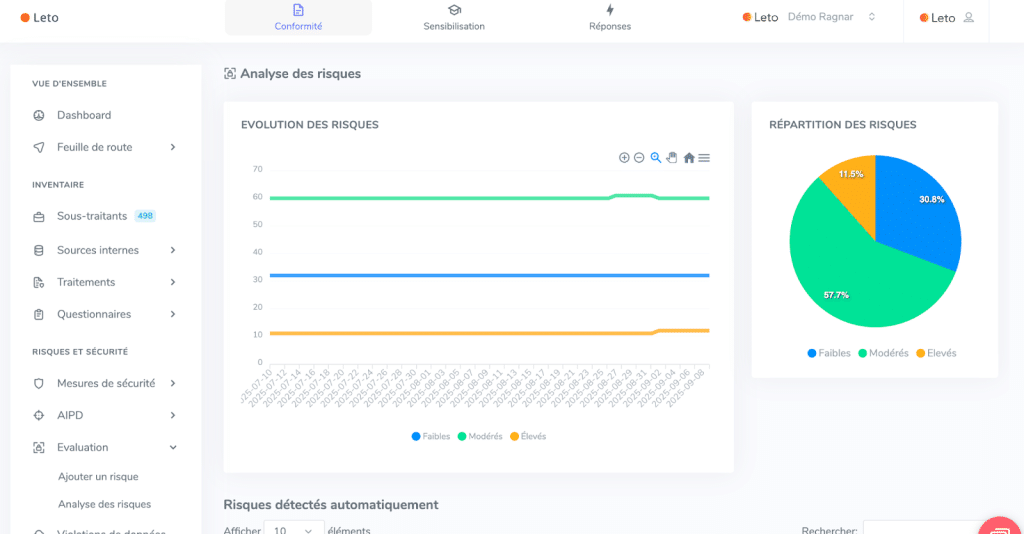Go to the Sous-traitants inventory page
This screenshot has height=534, width=1024.
[91, 216]
